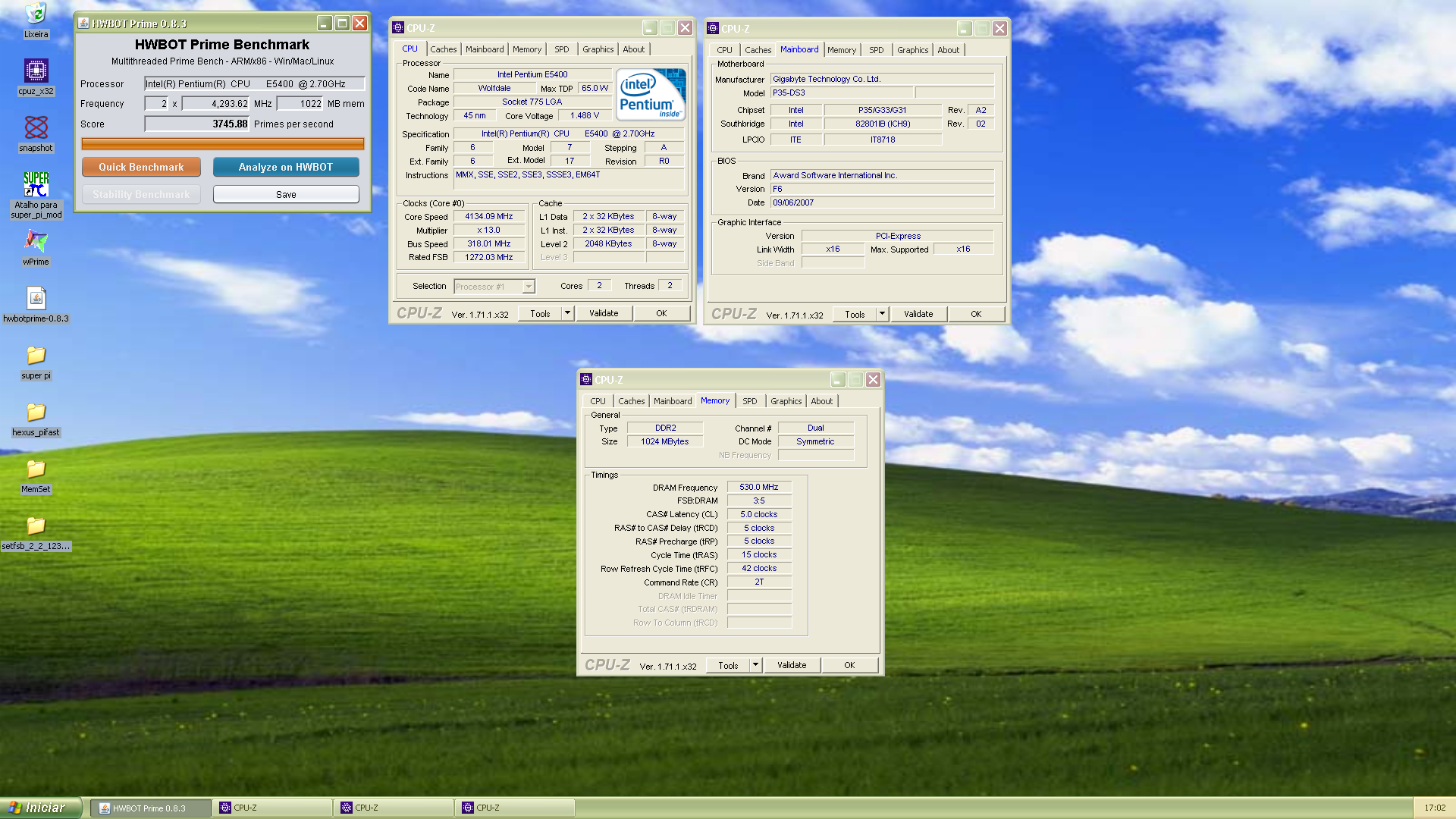
Task: Click the CPU-Z Memory window title icon
Action: (x=585, y=380)
